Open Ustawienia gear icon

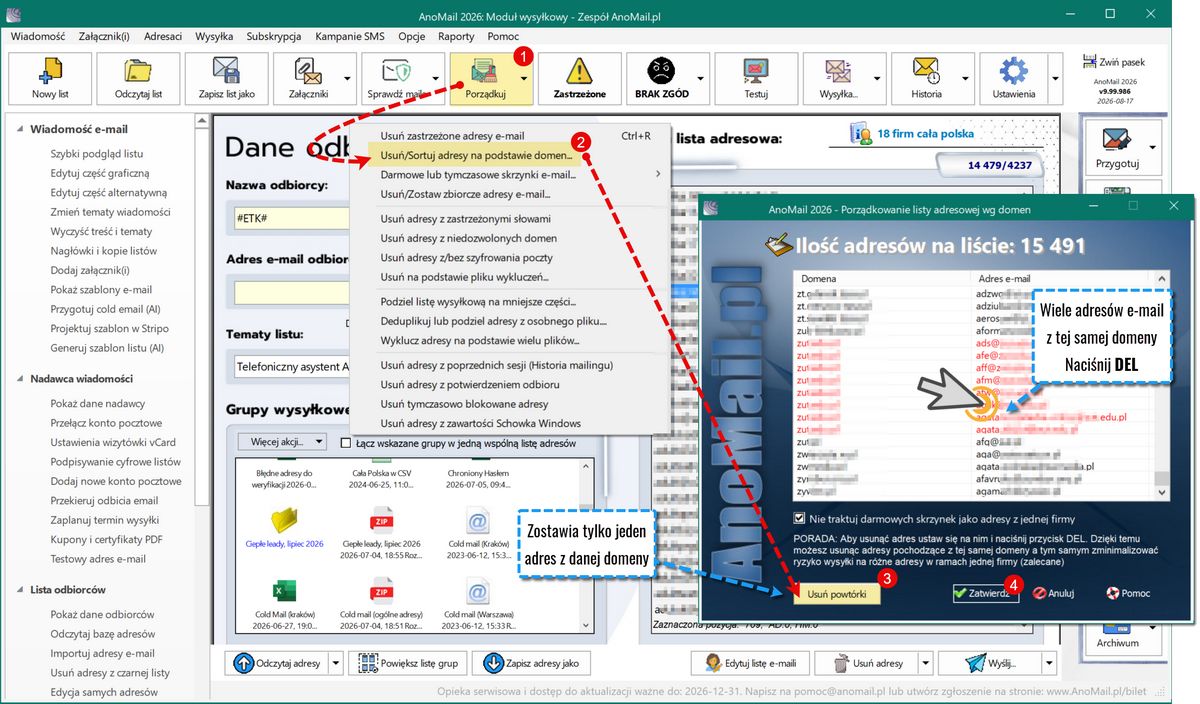(1014, 72)
